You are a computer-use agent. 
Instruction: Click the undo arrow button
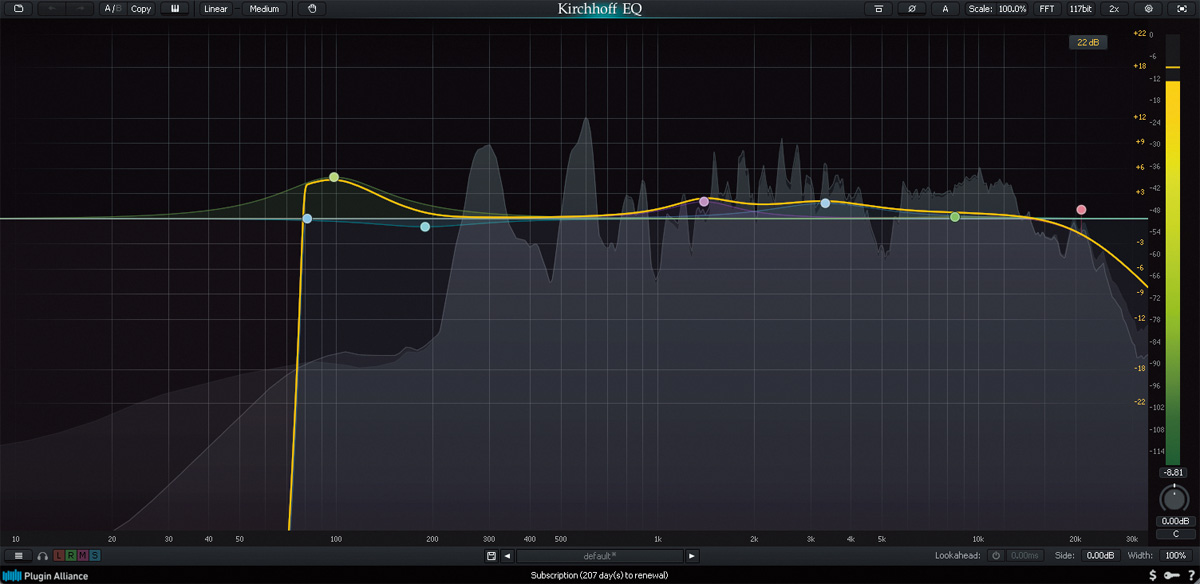point(52,9)
